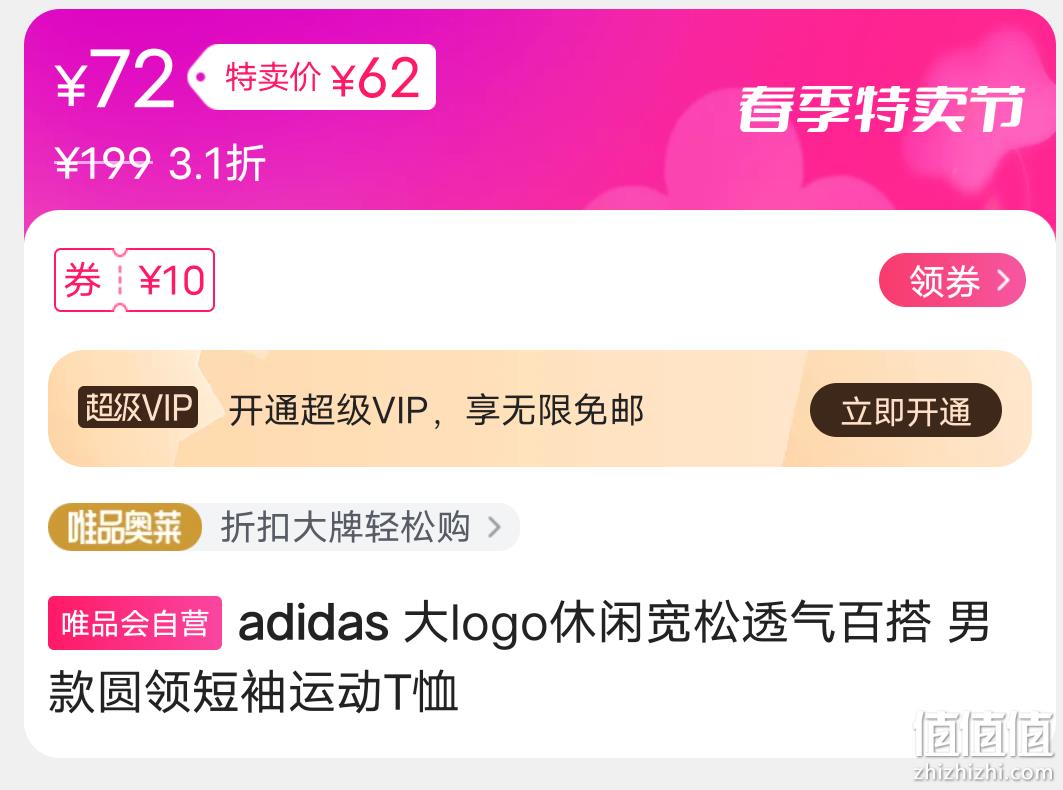
Task: Click the 立即开通 VIP activation button
Action: click(x=906, y=410)
